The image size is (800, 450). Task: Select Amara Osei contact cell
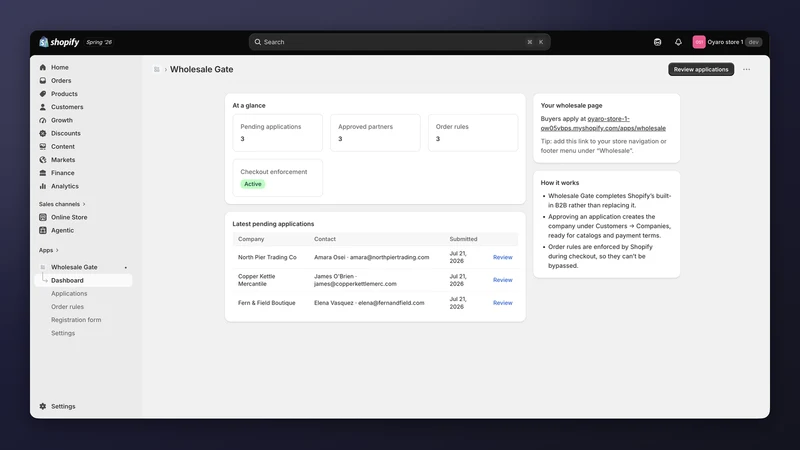point(371,258)
